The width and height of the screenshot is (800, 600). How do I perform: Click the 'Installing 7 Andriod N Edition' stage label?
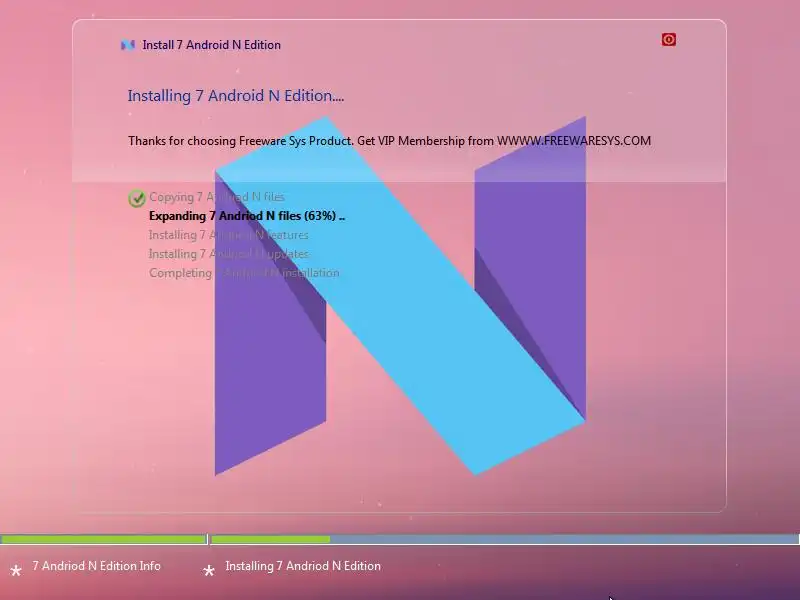[x=303, y=566]
